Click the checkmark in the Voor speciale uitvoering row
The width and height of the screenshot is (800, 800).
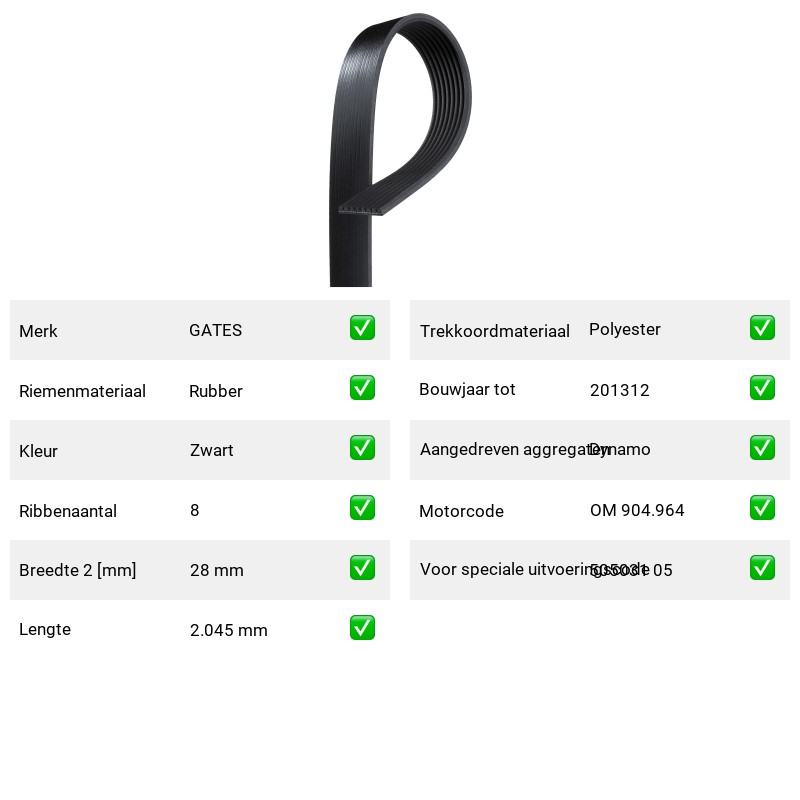[x=762, y=568]
